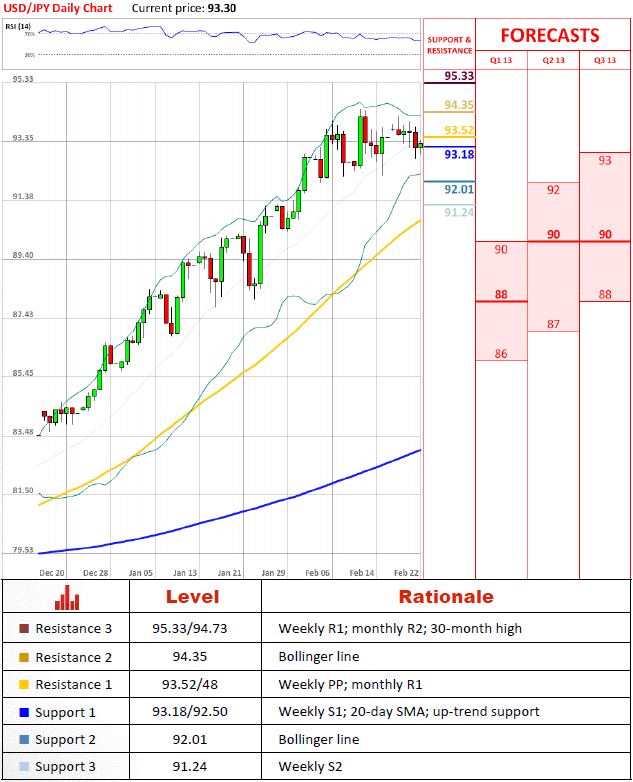Viewport: 633px width, 782px height.
Task: Click the Support 1 row label
Action: click(65, 713)
